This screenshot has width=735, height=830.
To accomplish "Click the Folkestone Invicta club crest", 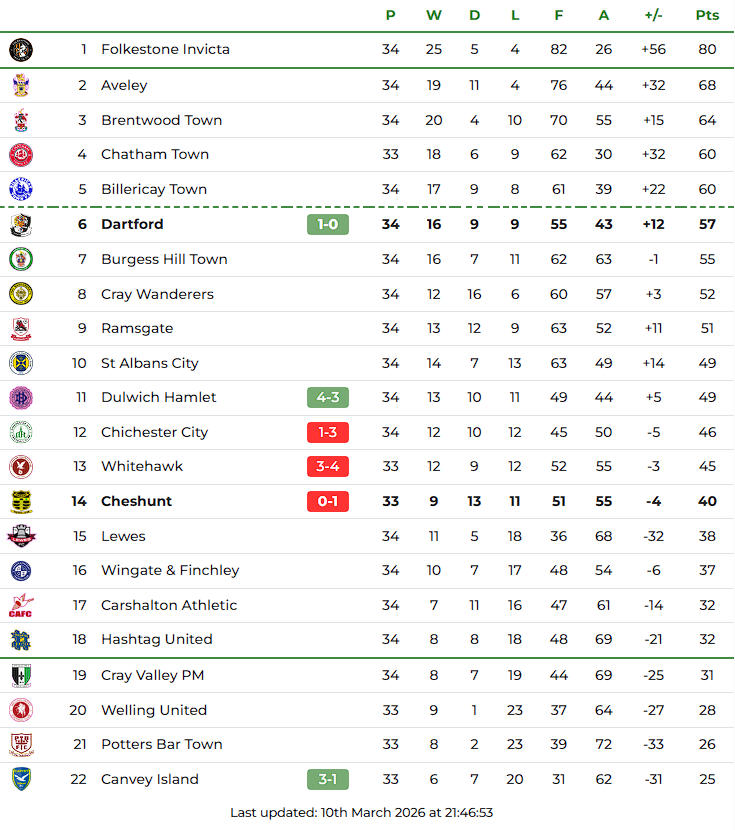I will (21, 49).
